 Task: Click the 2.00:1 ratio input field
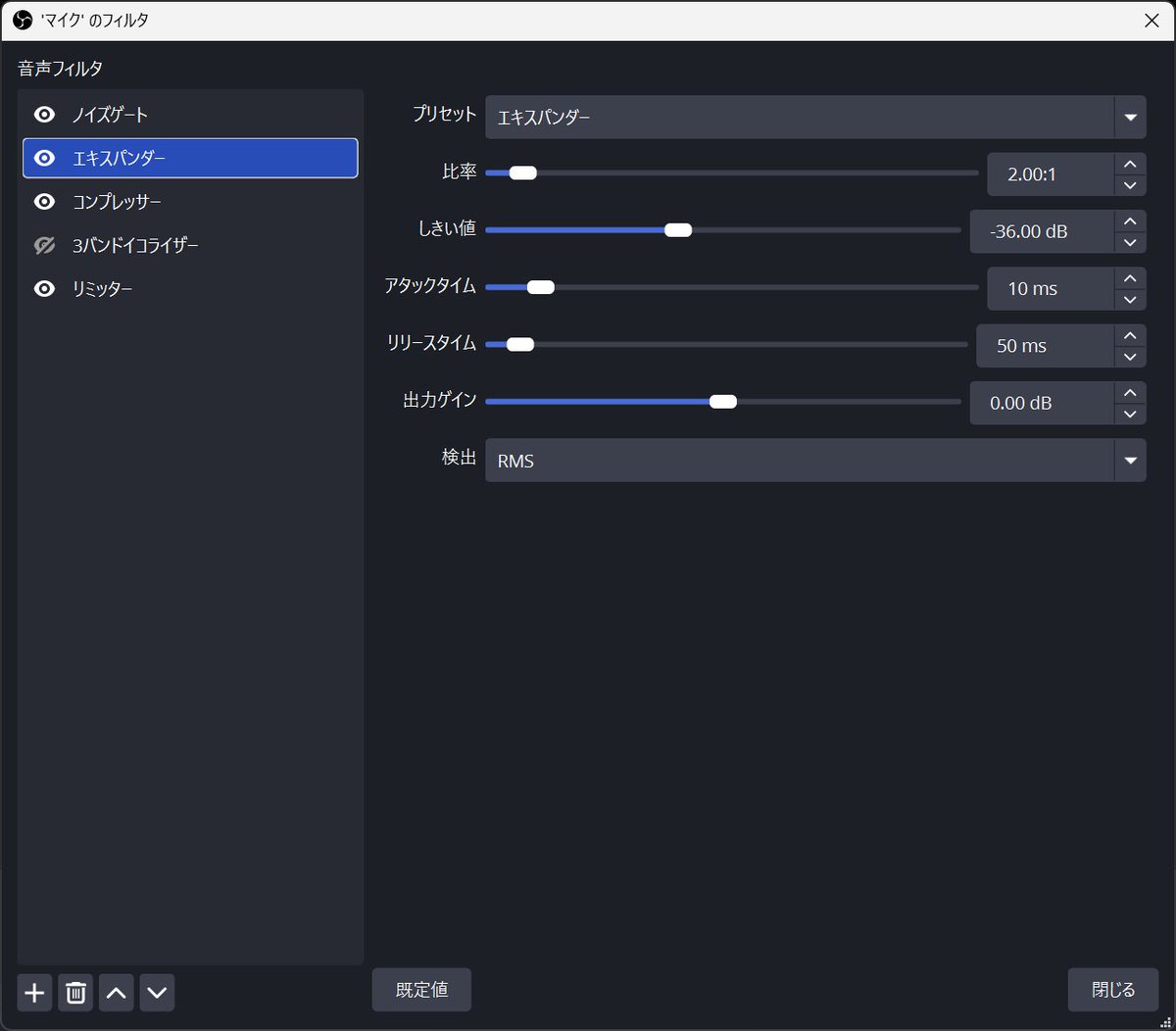[x=1051, y=174]
